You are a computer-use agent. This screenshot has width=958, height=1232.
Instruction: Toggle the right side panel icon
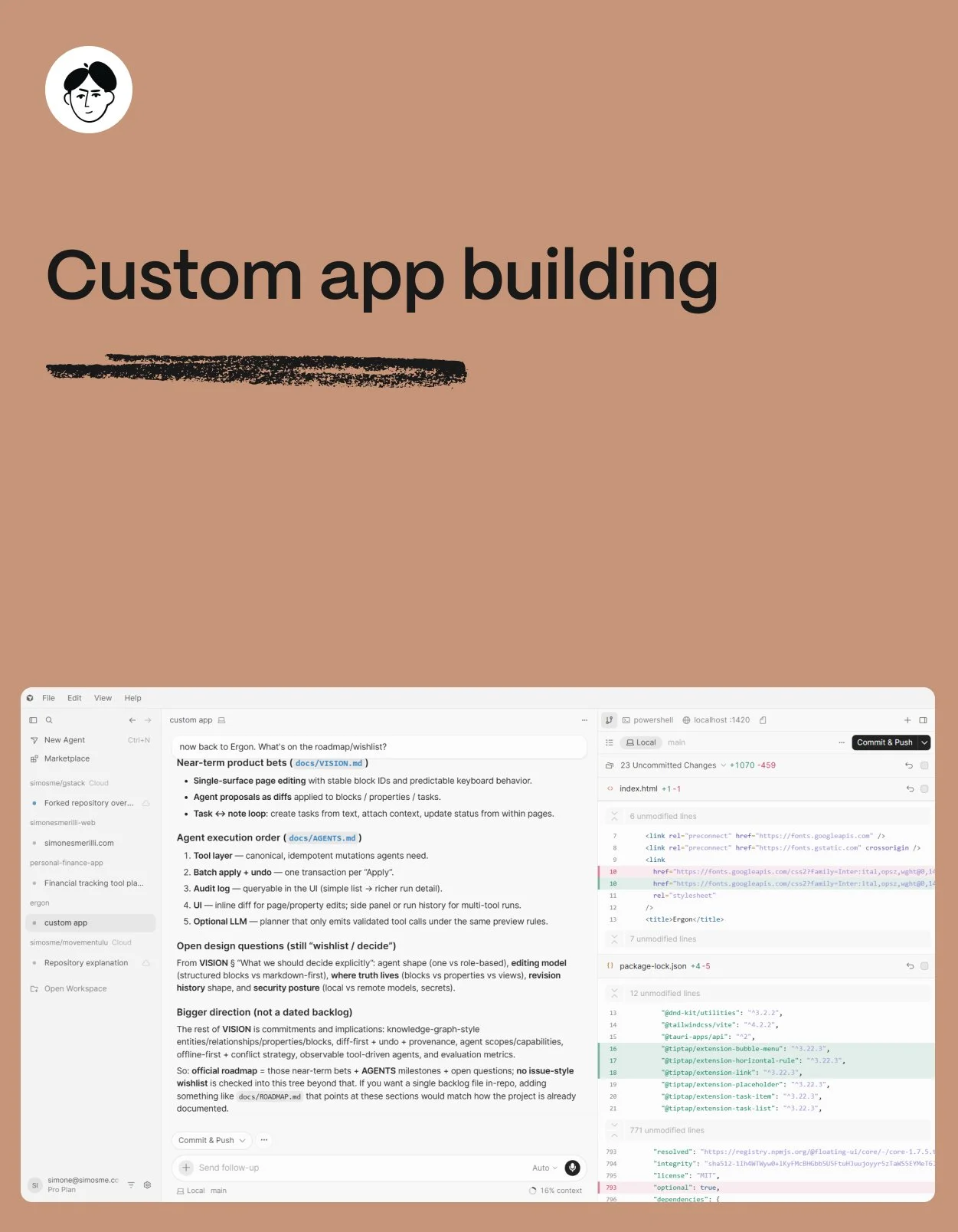(x=924, y=720)
